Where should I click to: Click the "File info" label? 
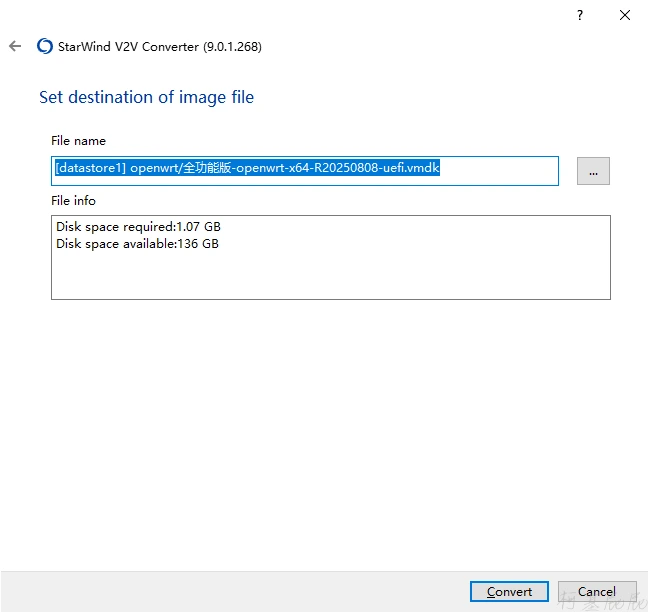(x=73, y=201)
